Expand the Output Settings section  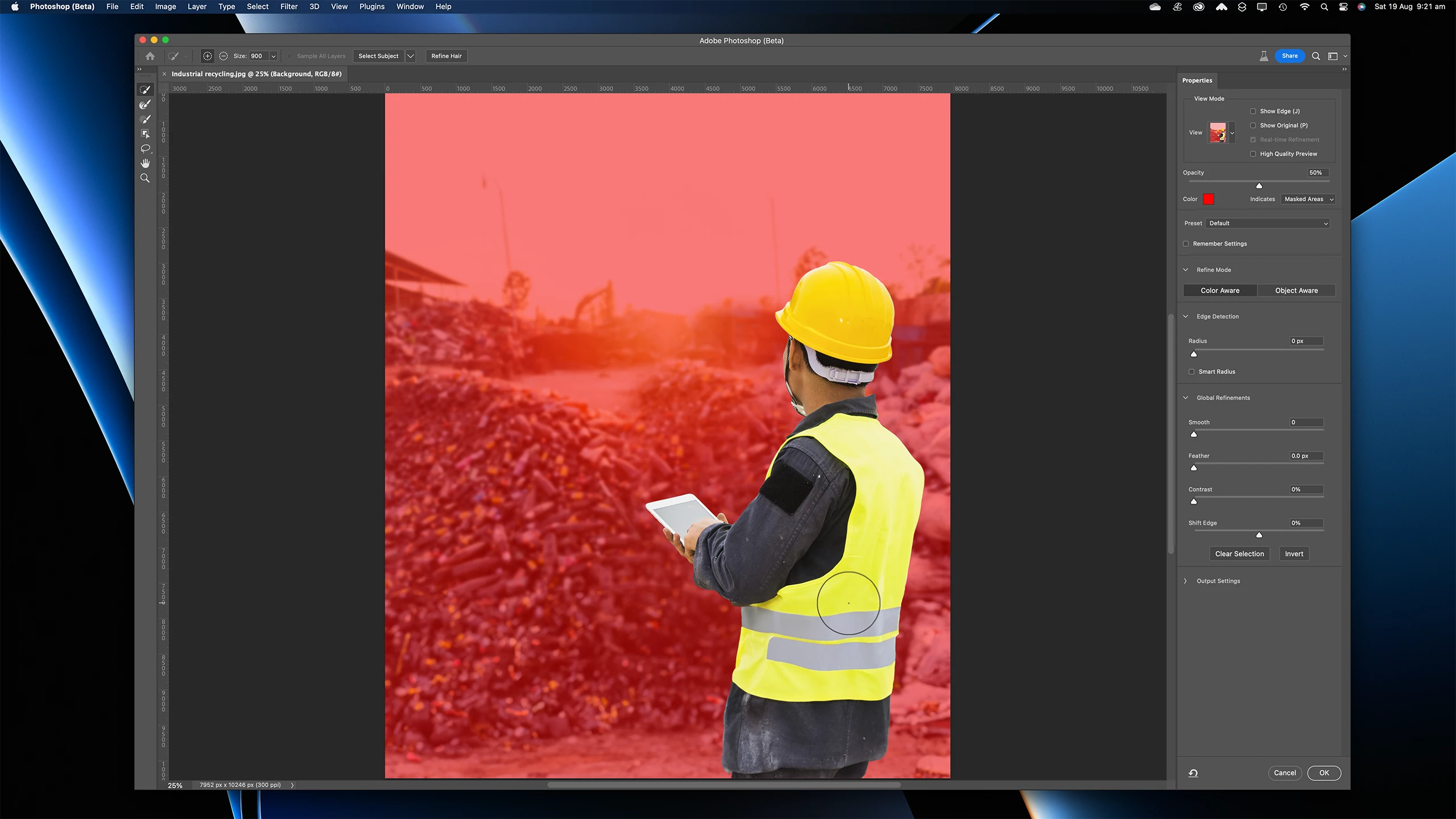pyautogui.click(x=1185, y=581)
